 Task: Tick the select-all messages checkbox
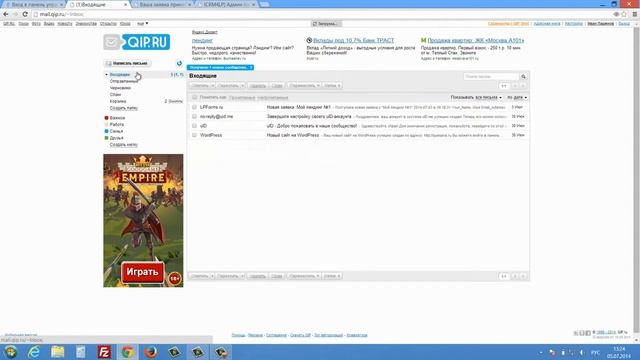(194, 97)
